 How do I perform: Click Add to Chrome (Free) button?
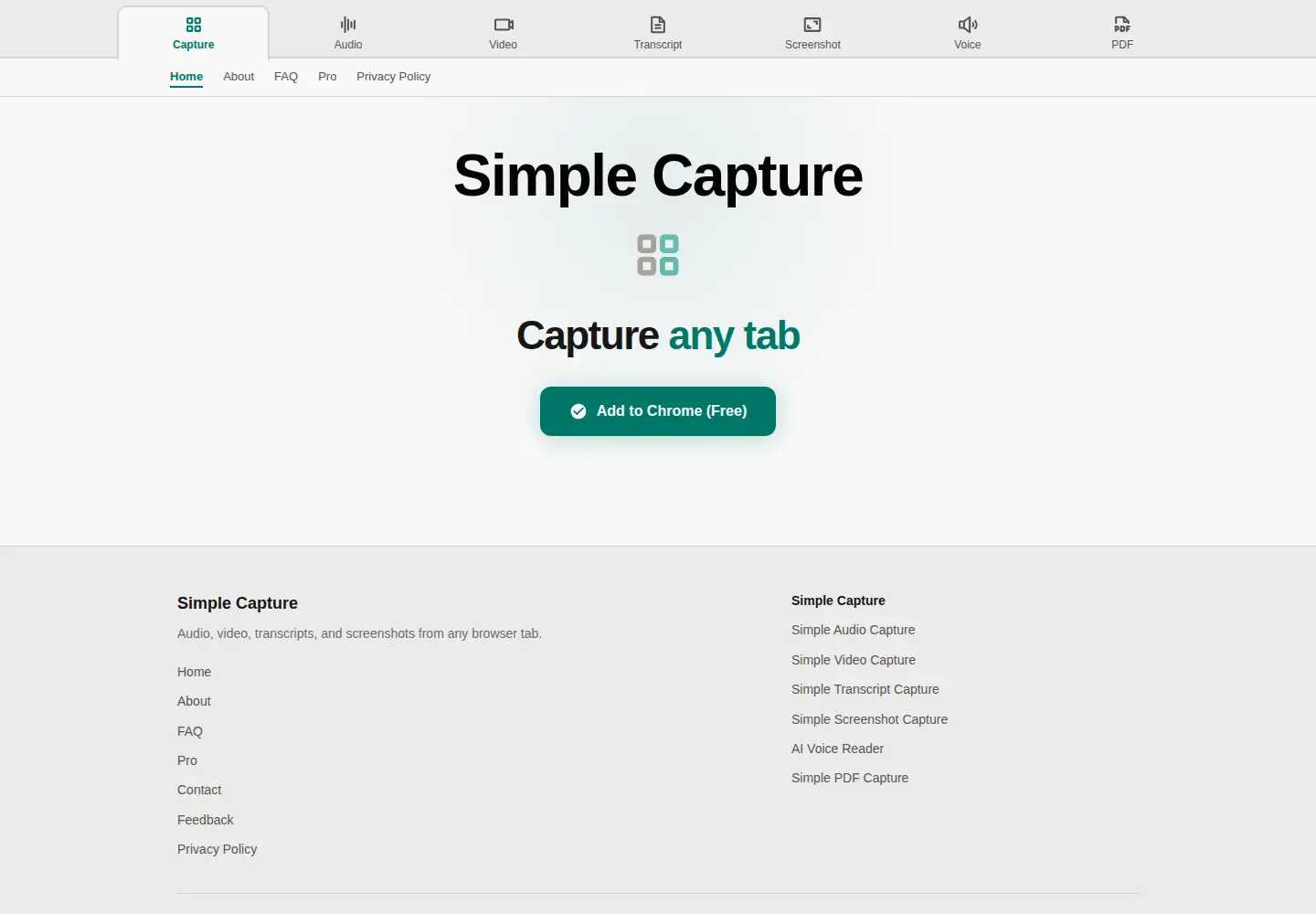click(658, 411)
